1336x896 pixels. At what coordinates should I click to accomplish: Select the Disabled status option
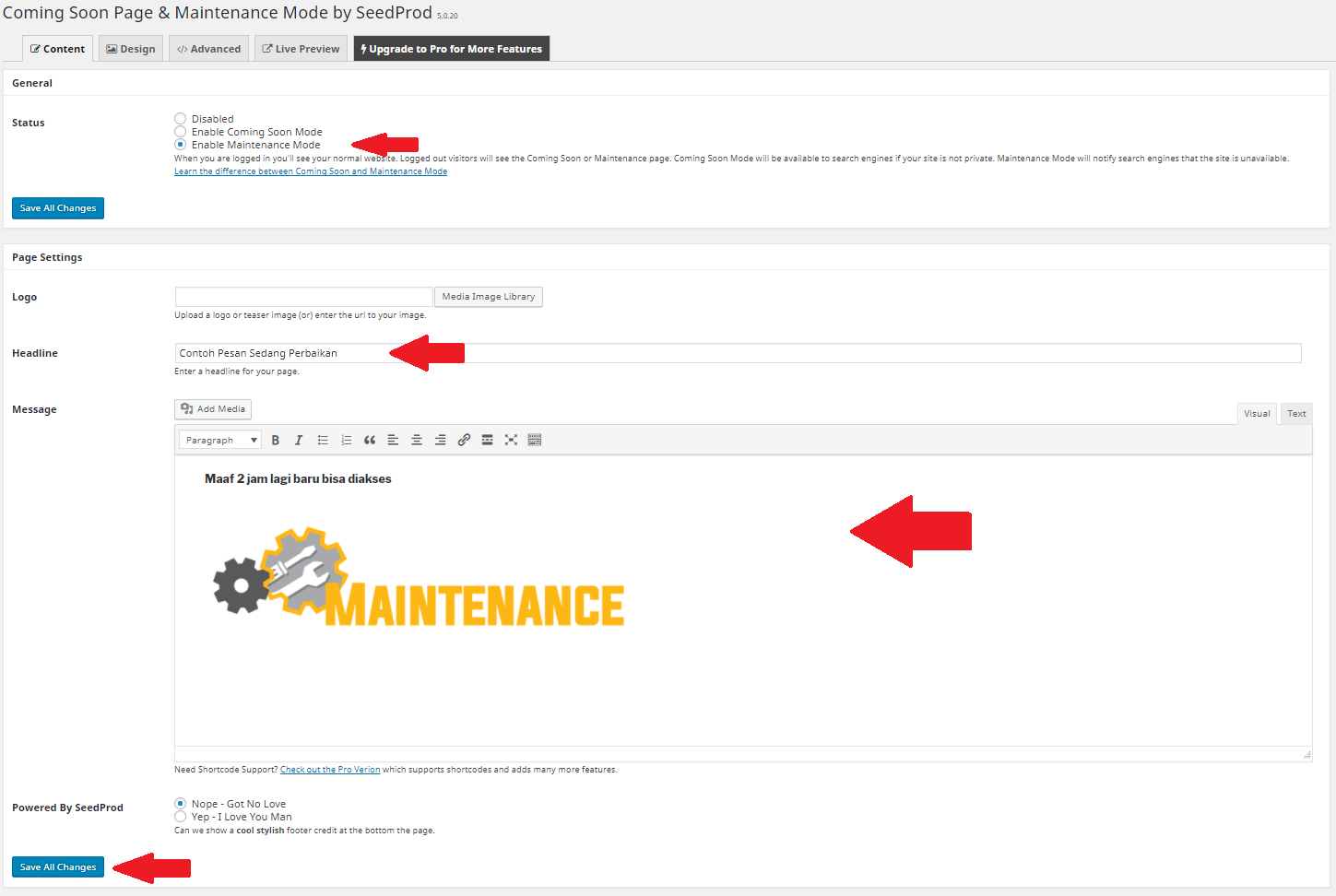pos(181,118)
